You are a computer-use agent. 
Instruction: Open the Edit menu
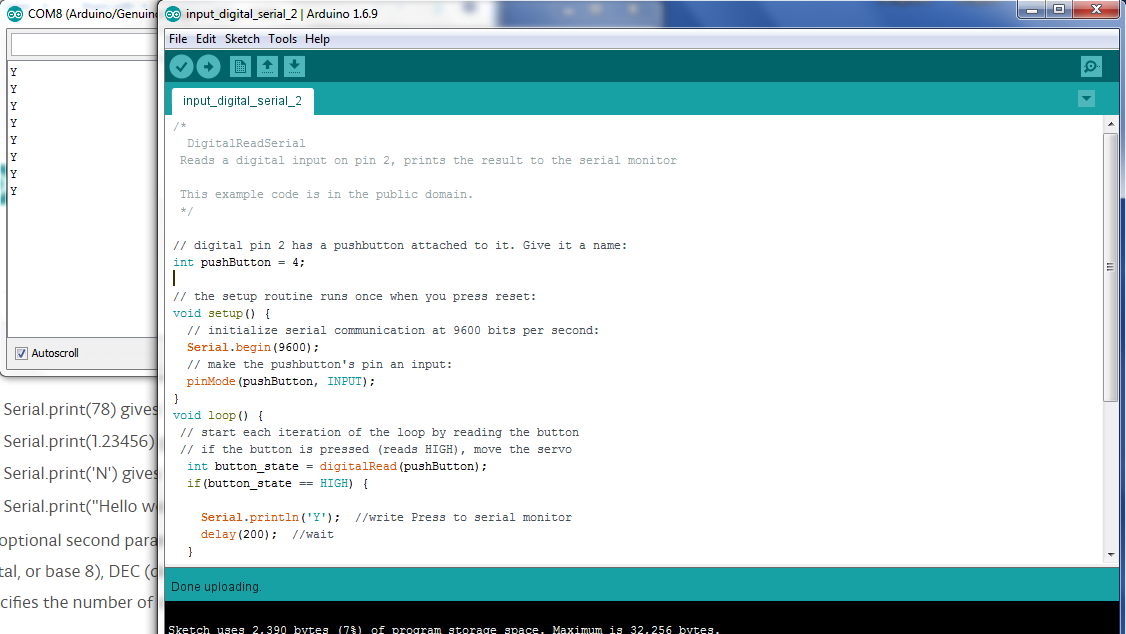pos(206,39)
